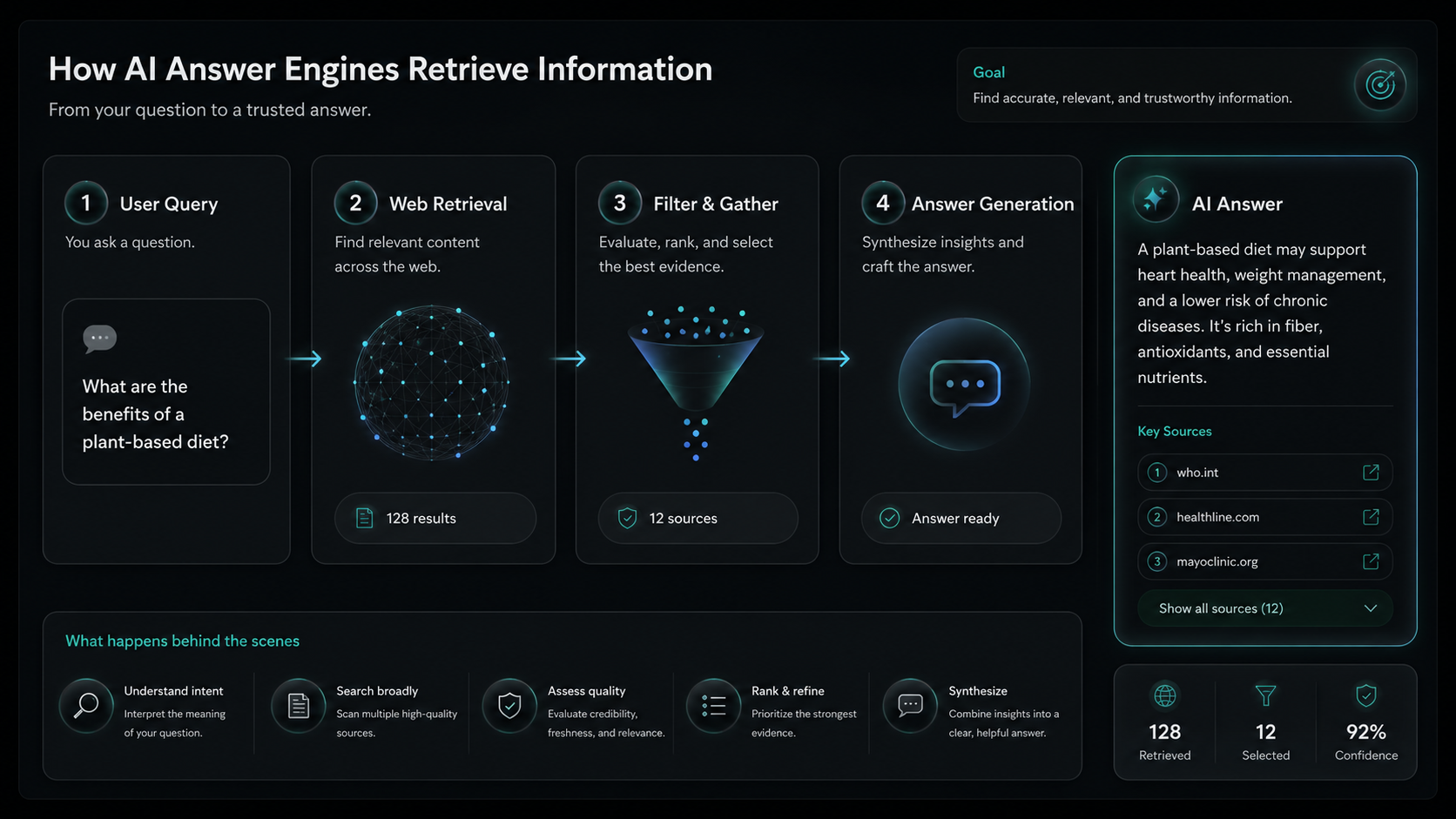Click What happens behind the scenes heading

tap(182, 641)
